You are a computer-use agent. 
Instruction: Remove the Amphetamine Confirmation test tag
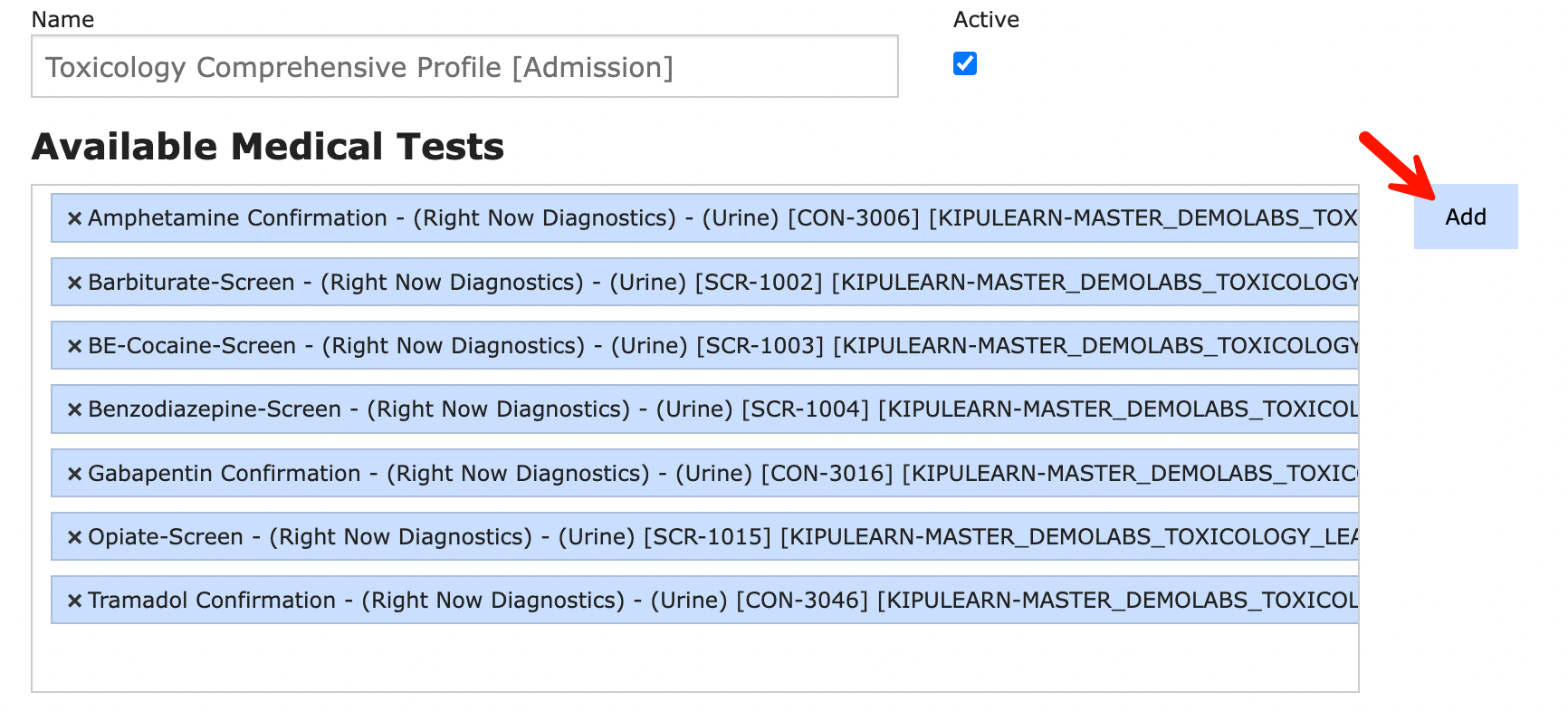(x=75, y=218)
